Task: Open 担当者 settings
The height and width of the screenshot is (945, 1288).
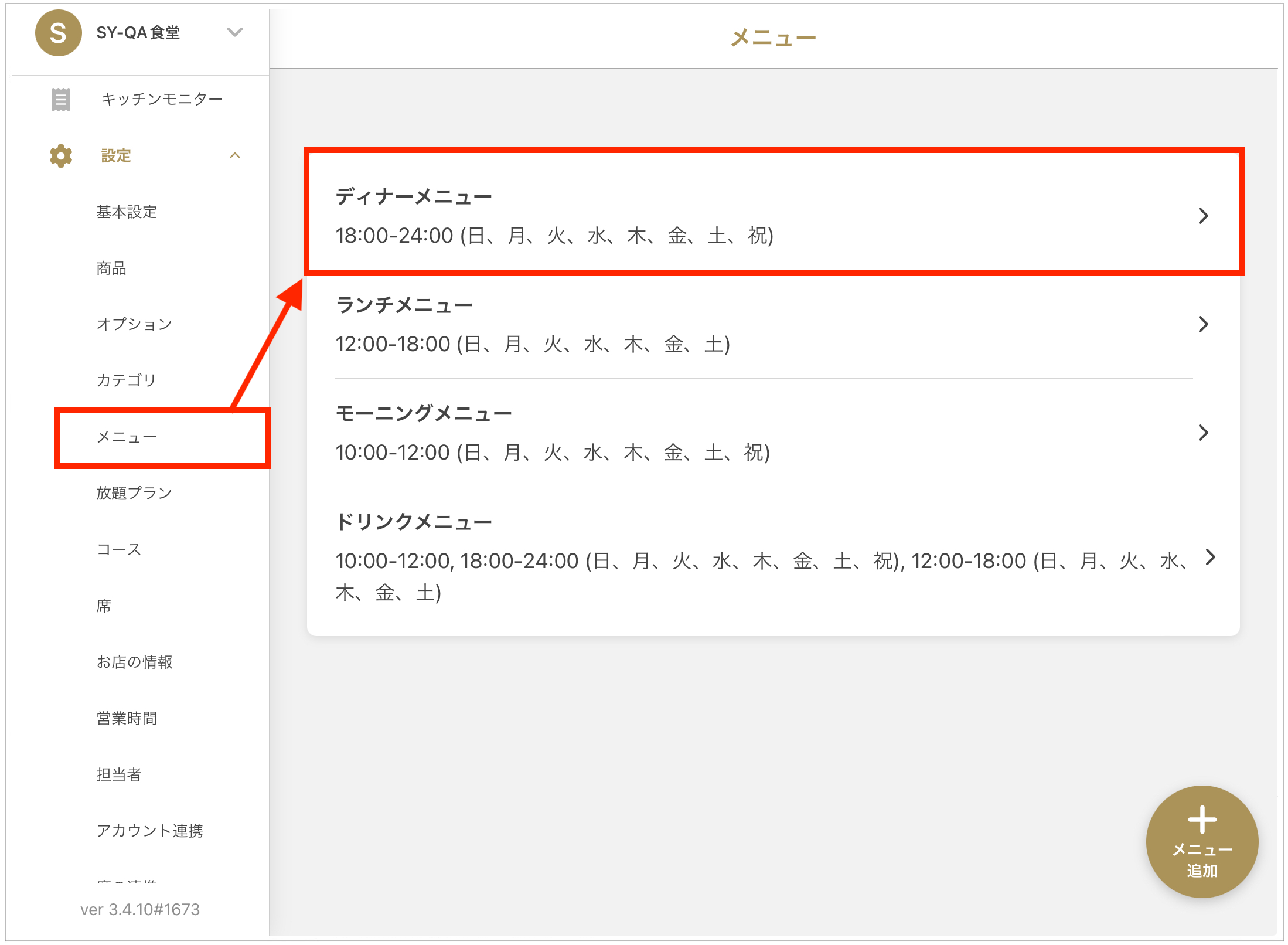Action: (x=119, y=774)
